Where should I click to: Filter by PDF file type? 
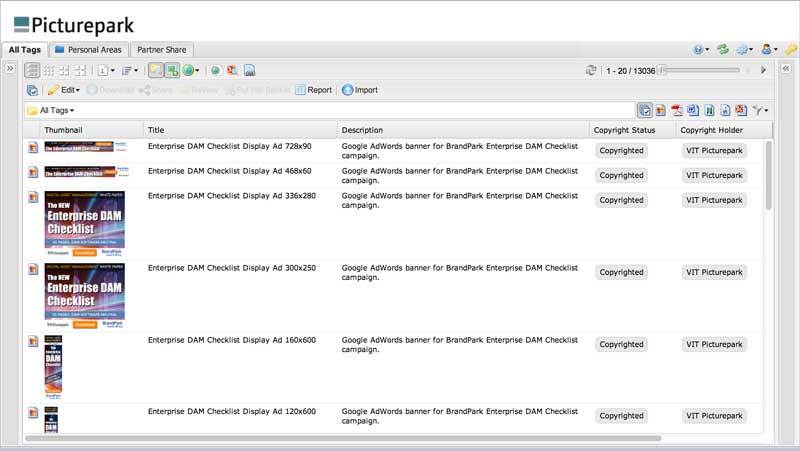coord(677,110)
